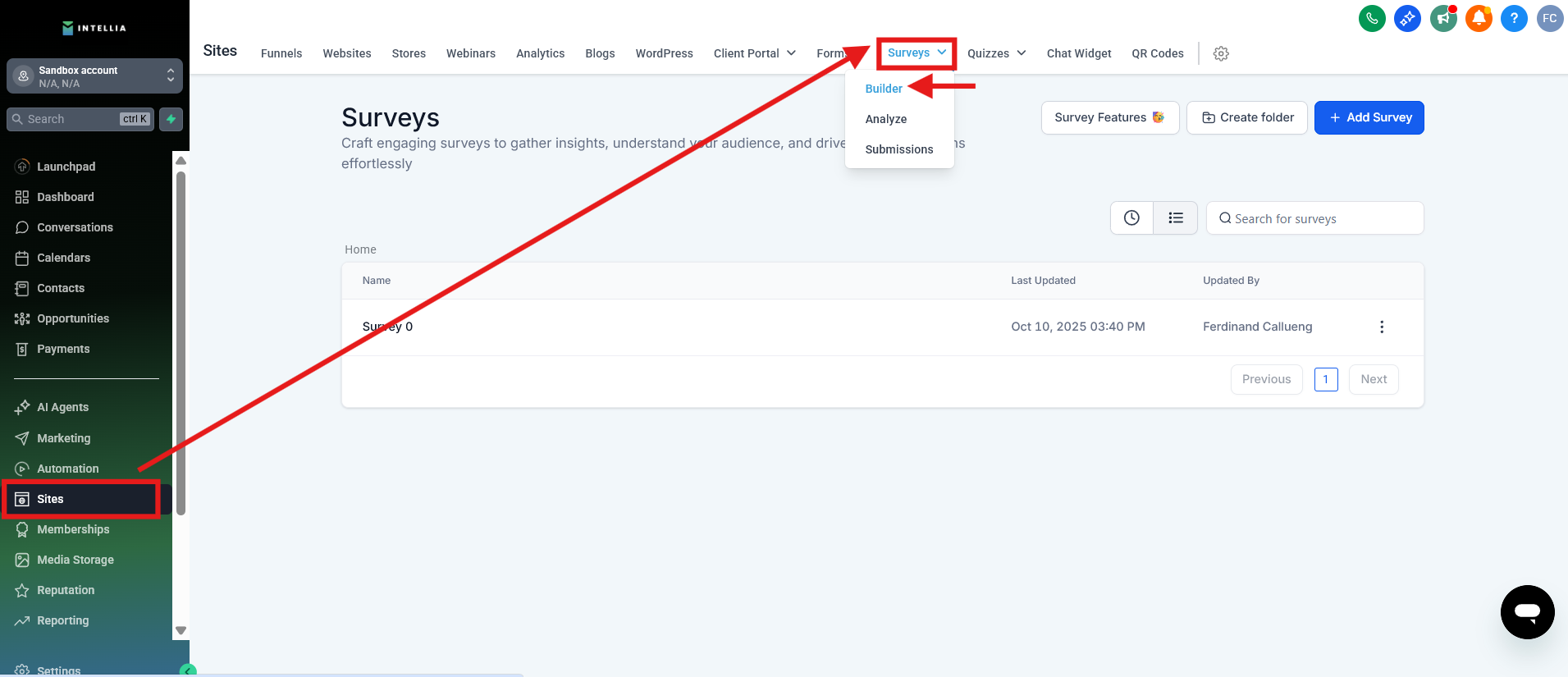Viewport: 1568px width, 677px height.
Task: Open the orange notifications bell
Action: pos(1479,18)
